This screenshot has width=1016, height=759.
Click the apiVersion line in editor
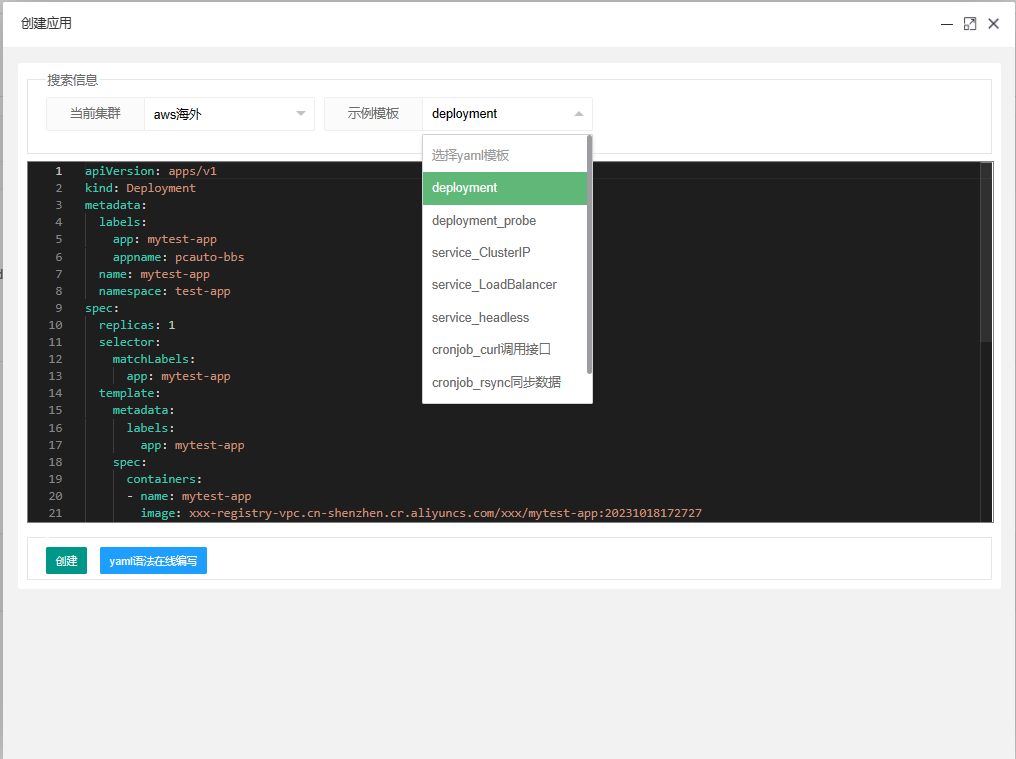pos(150,171)
